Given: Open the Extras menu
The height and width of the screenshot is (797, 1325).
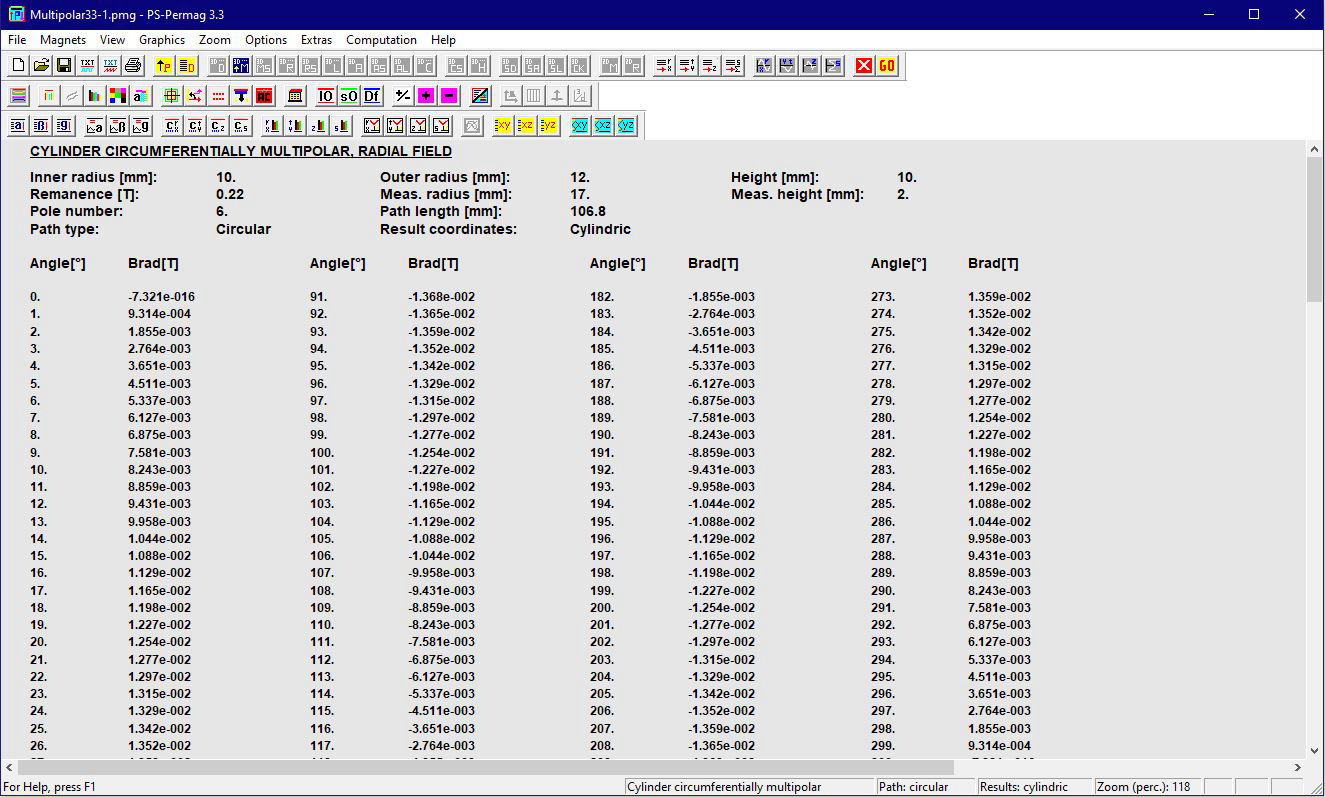Looking at the screenshot, I should pos(316,40).
